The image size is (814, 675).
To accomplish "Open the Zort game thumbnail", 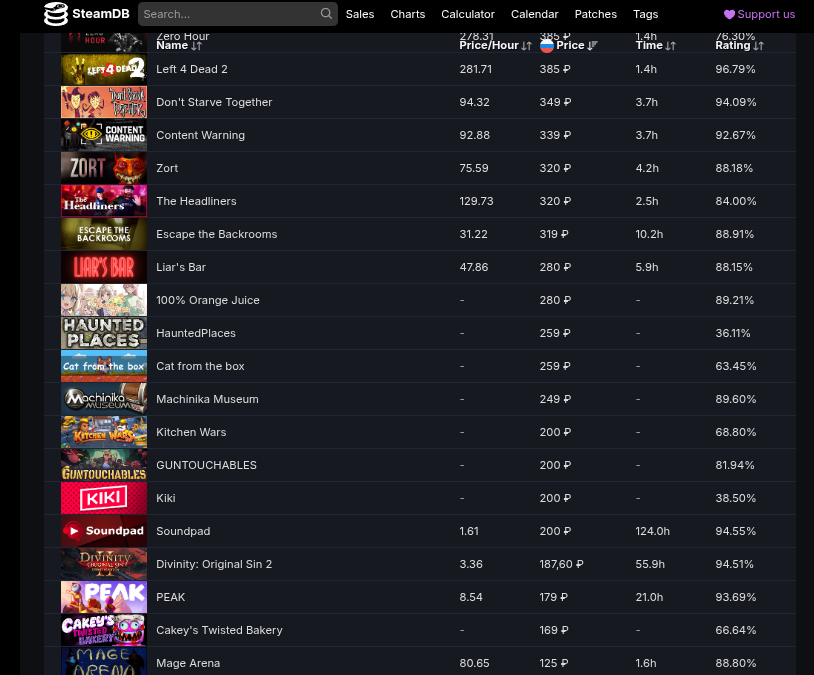I will pos(104,168).
